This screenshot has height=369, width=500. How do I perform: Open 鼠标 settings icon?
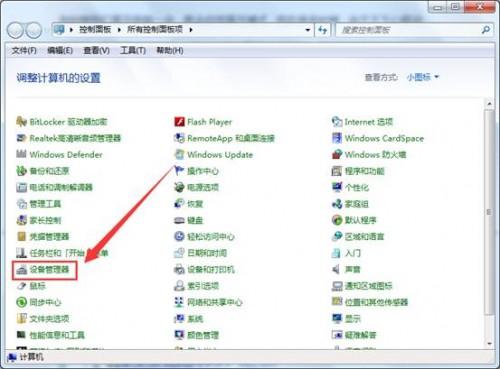(x=21, y=286)
